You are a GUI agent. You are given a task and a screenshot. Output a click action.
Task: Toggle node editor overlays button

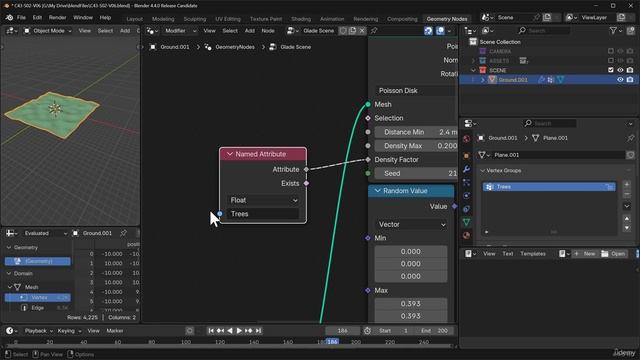tap(440, 31)
